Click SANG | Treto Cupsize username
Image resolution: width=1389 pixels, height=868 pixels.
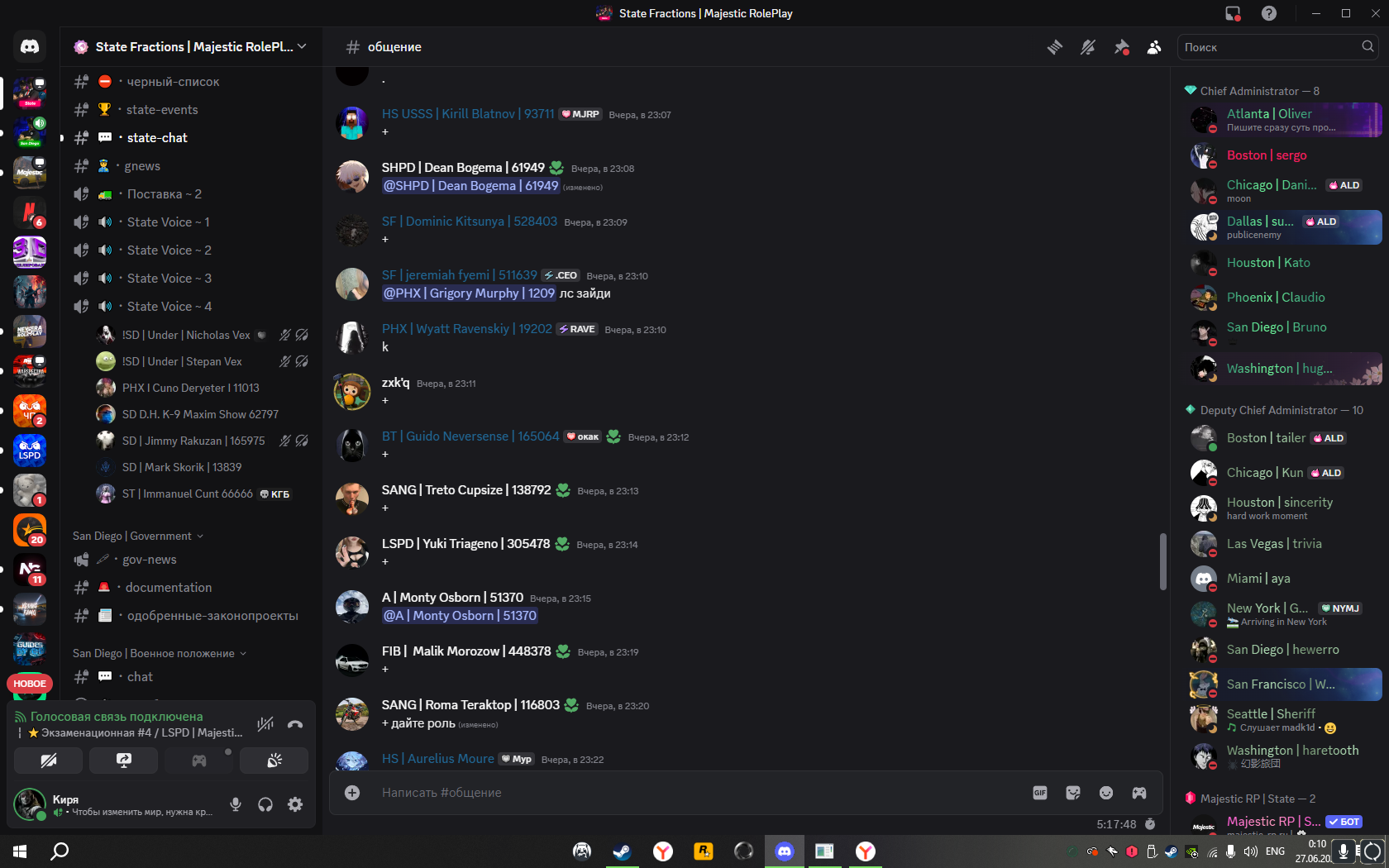coord(466,490)
